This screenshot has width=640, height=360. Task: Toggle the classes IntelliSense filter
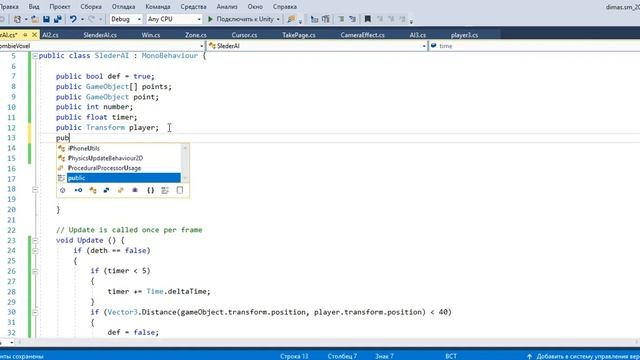[x=93, y=190]
